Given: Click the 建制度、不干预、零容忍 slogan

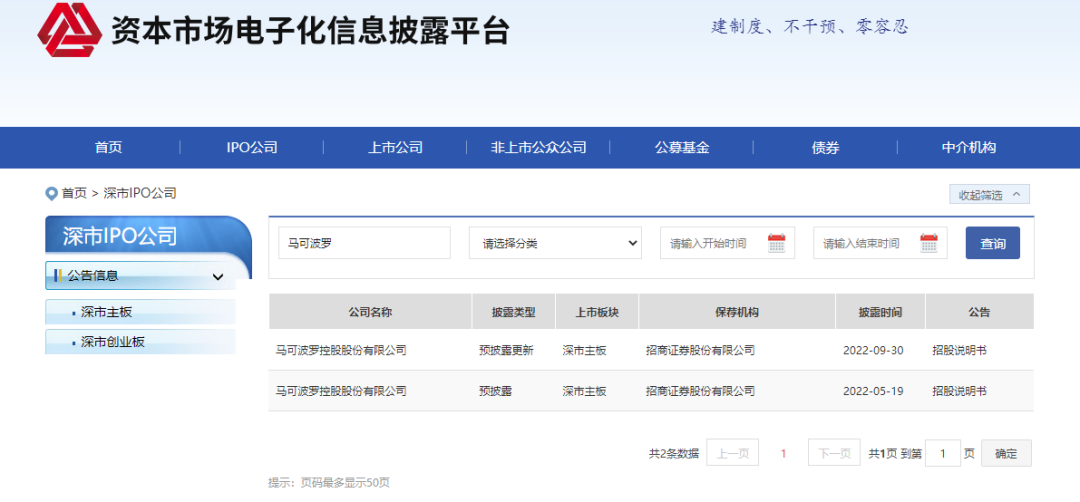Looking at the screenshot, I should click(810, 27).
